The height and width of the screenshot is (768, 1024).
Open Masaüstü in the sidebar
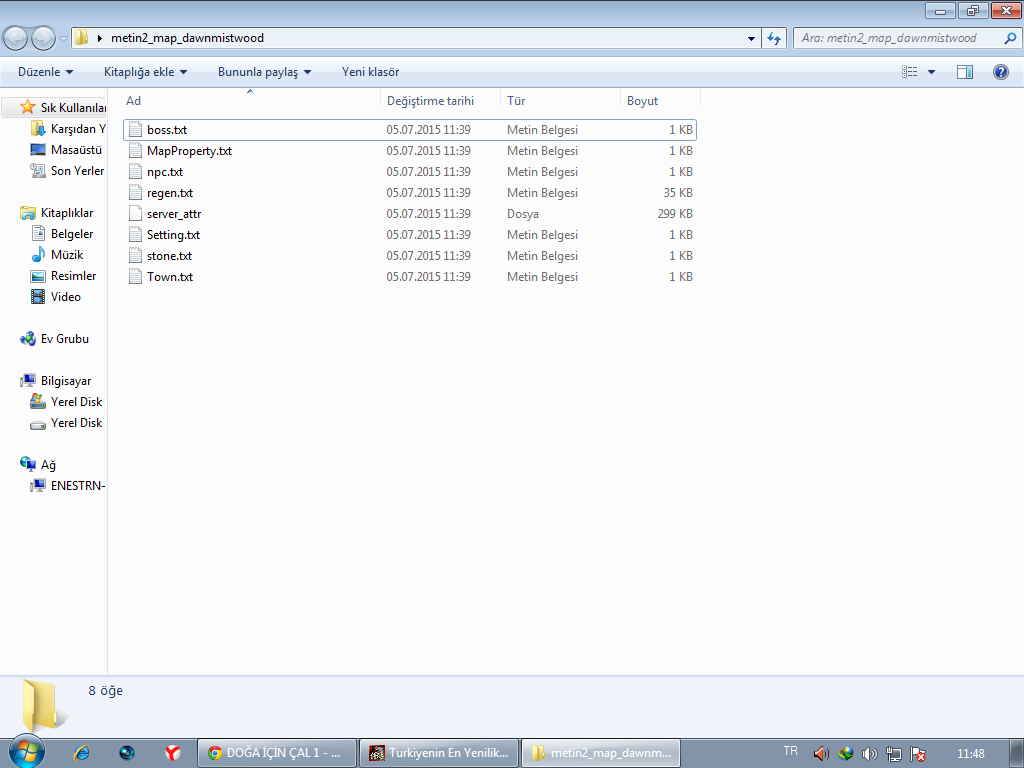click(67, 150)
